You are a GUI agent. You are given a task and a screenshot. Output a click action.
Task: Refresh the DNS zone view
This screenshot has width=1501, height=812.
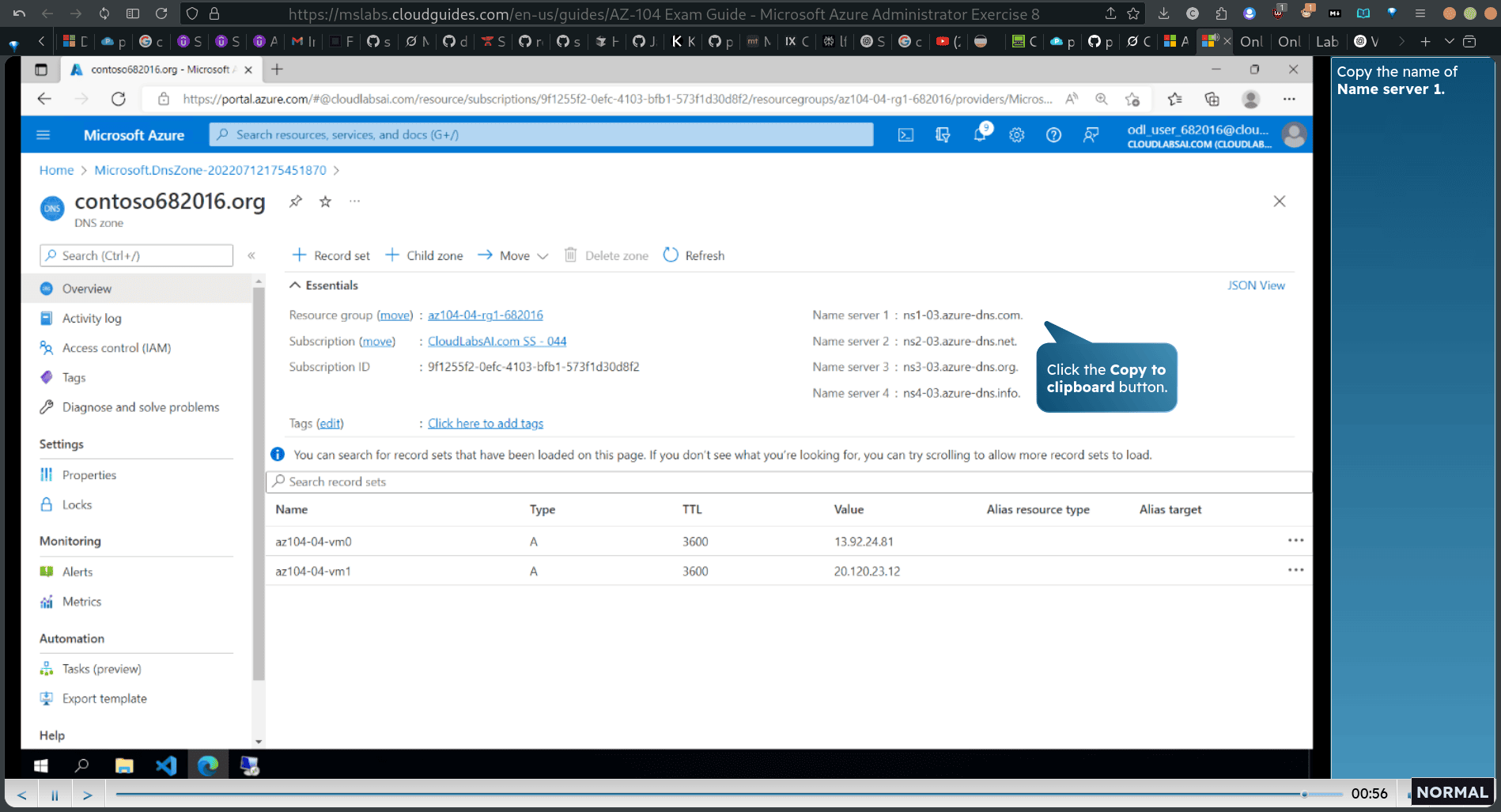pos(694,255)
